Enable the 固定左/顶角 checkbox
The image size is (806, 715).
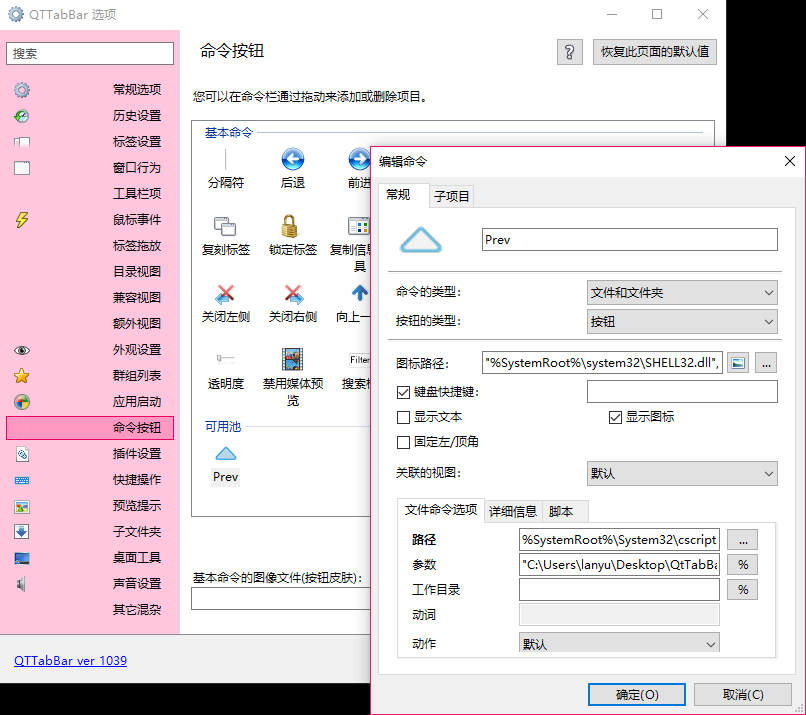tap(403, 442)
